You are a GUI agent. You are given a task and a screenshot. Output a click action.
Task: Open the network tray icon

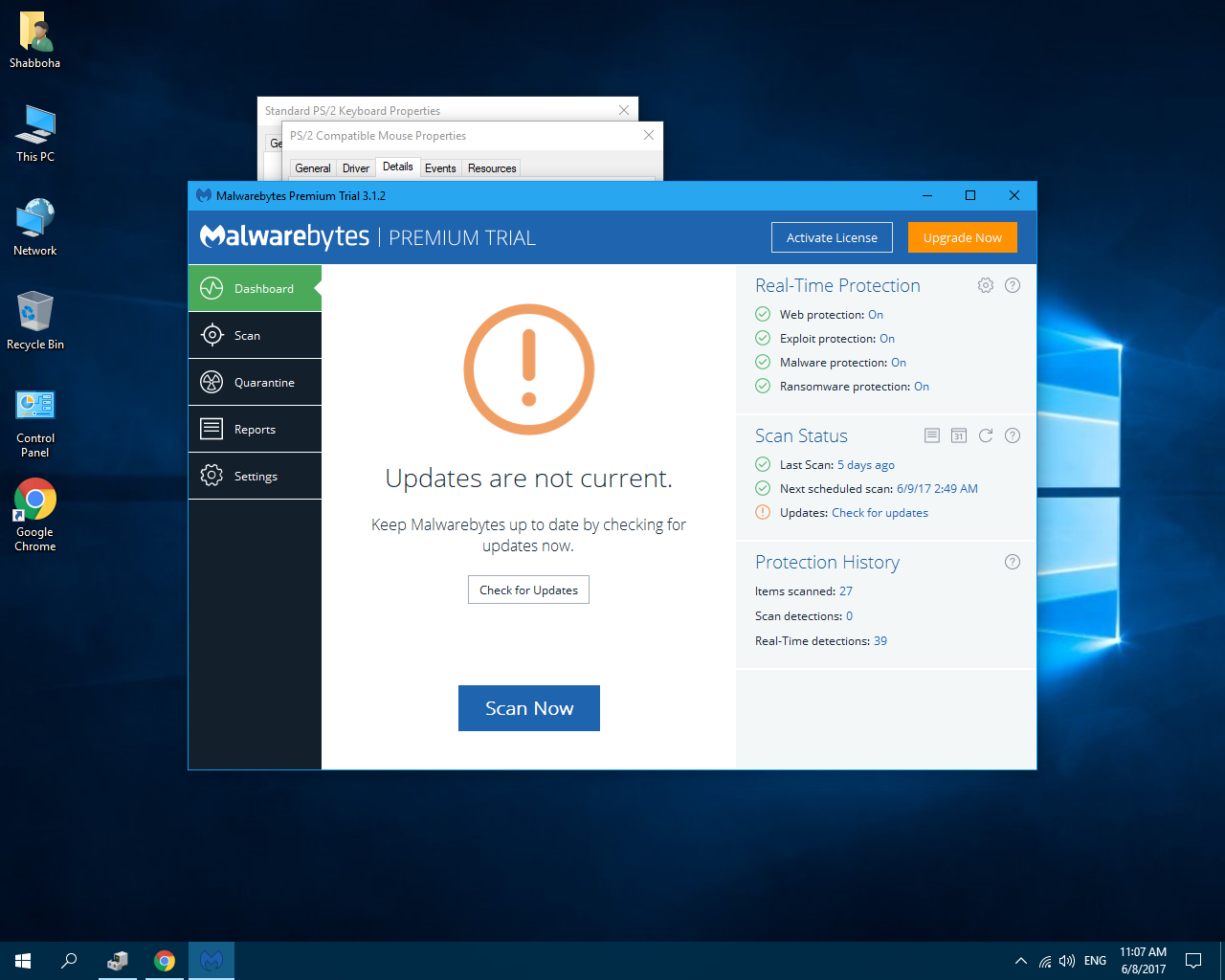[x=1045, y=961]
